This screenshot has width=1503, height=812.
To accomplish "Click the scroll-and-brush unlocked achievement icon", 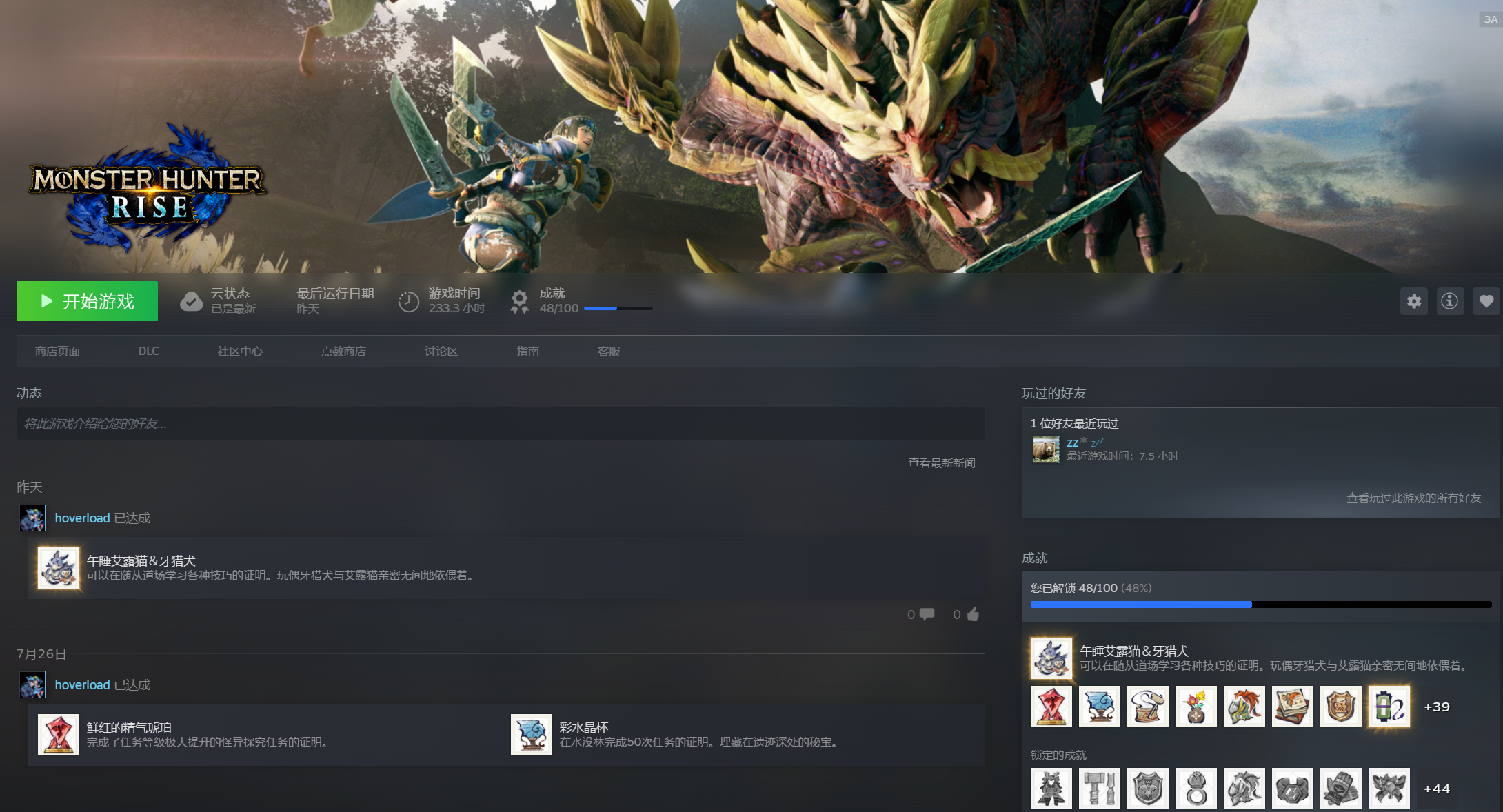I will [1148, 707].
